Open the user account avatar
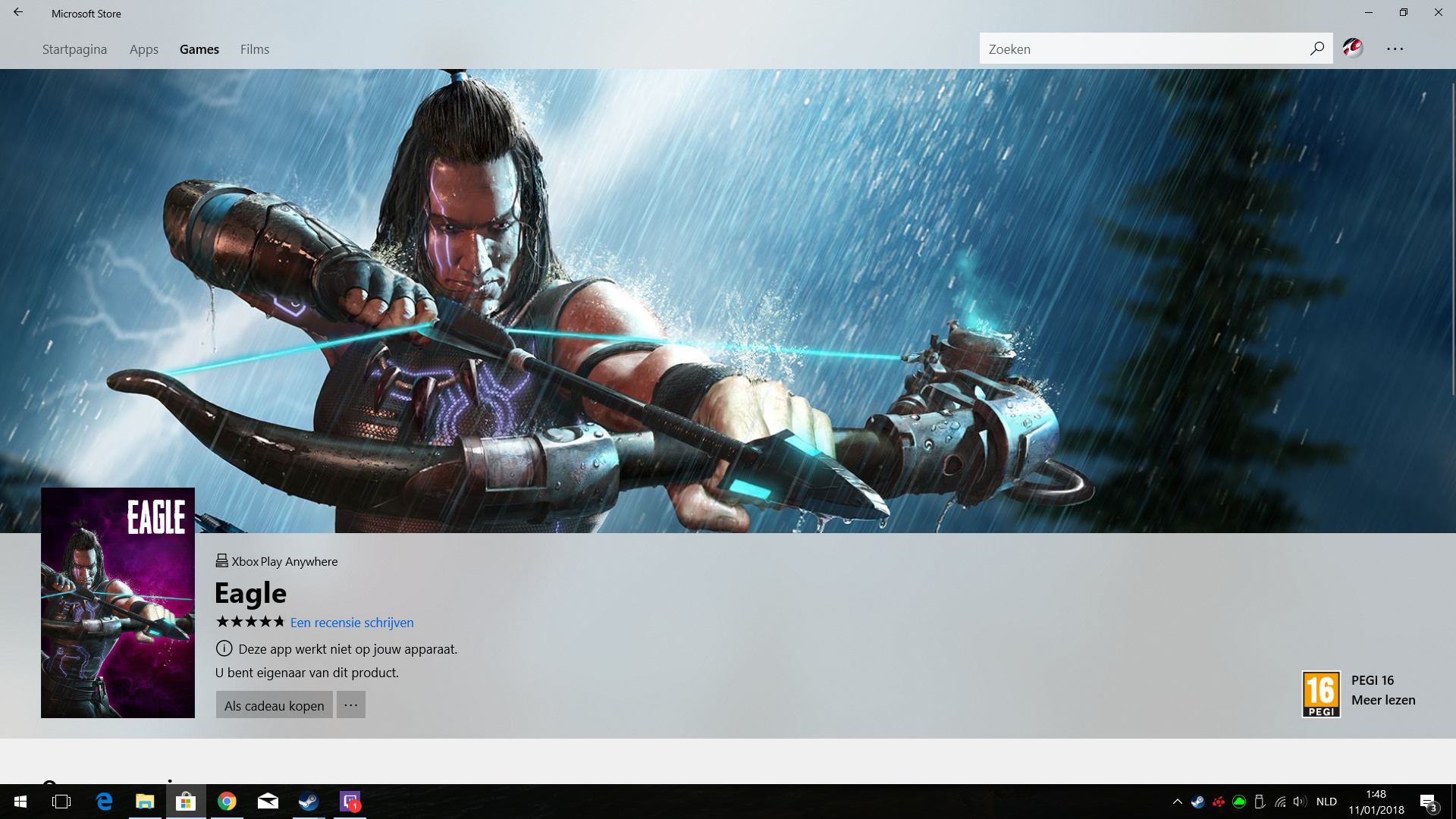The image size is (1456, 819). [x=1353, y=48]
